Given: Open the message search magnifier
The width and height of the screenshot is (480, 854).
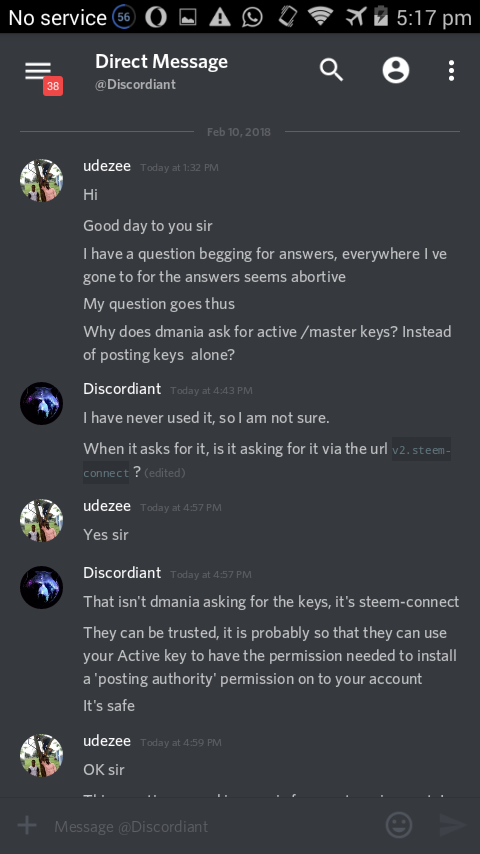Looking at the screenshot, I should tap(331, 70).
